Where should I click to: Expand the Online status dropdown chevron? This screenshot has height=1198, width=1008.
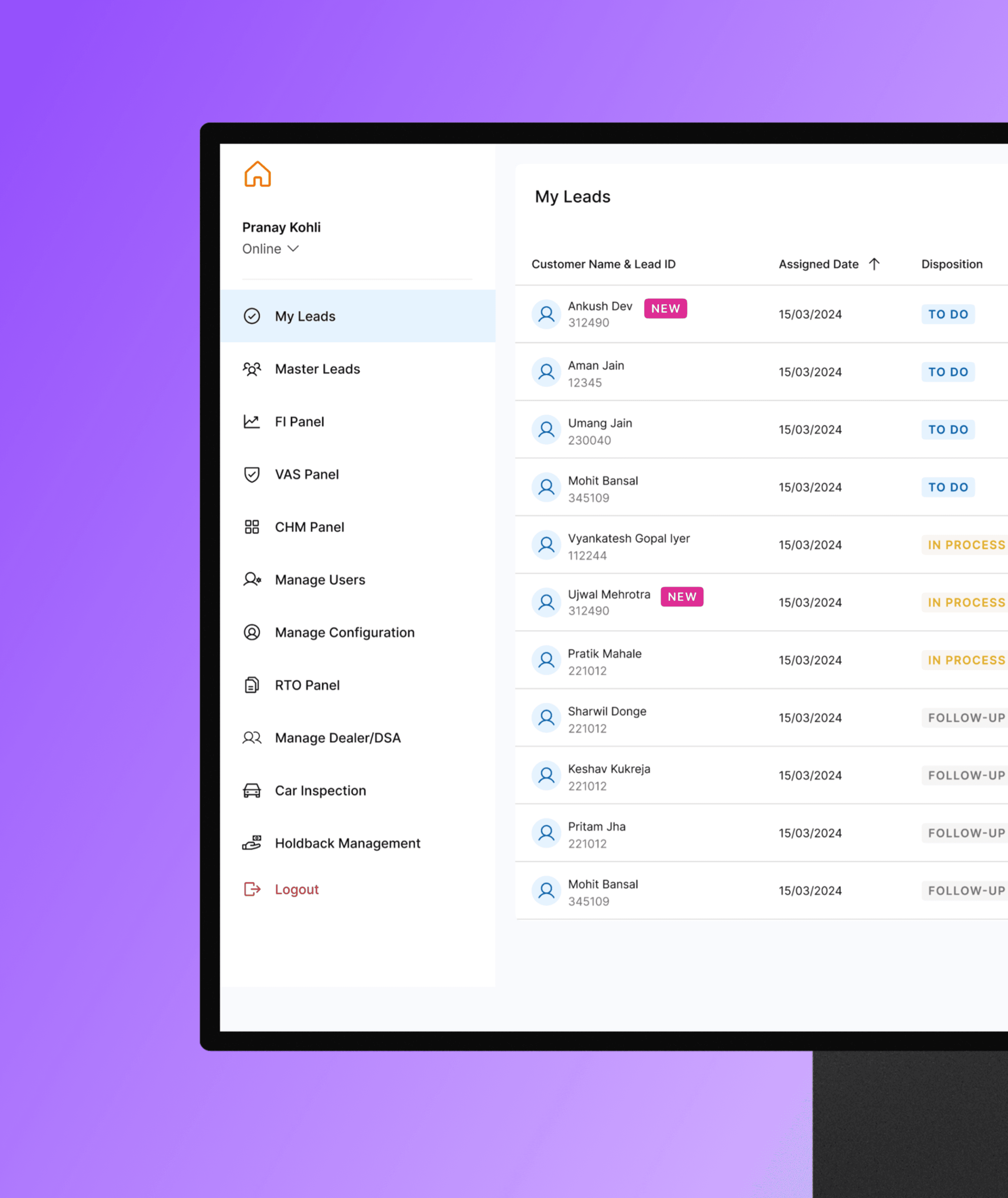pos(293,249)
